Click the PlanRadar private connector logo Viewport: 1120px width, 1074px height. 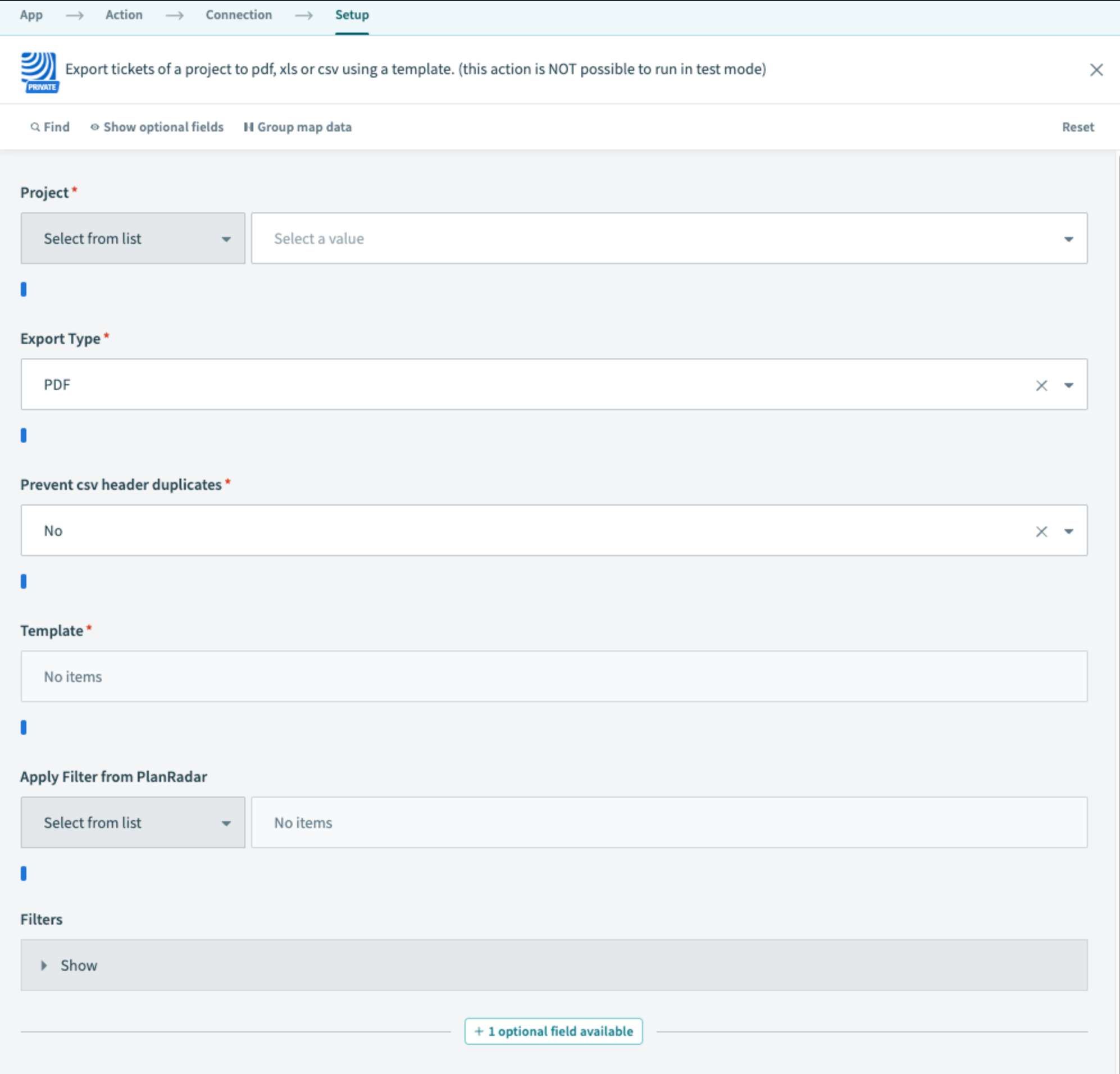click(39, 72)
